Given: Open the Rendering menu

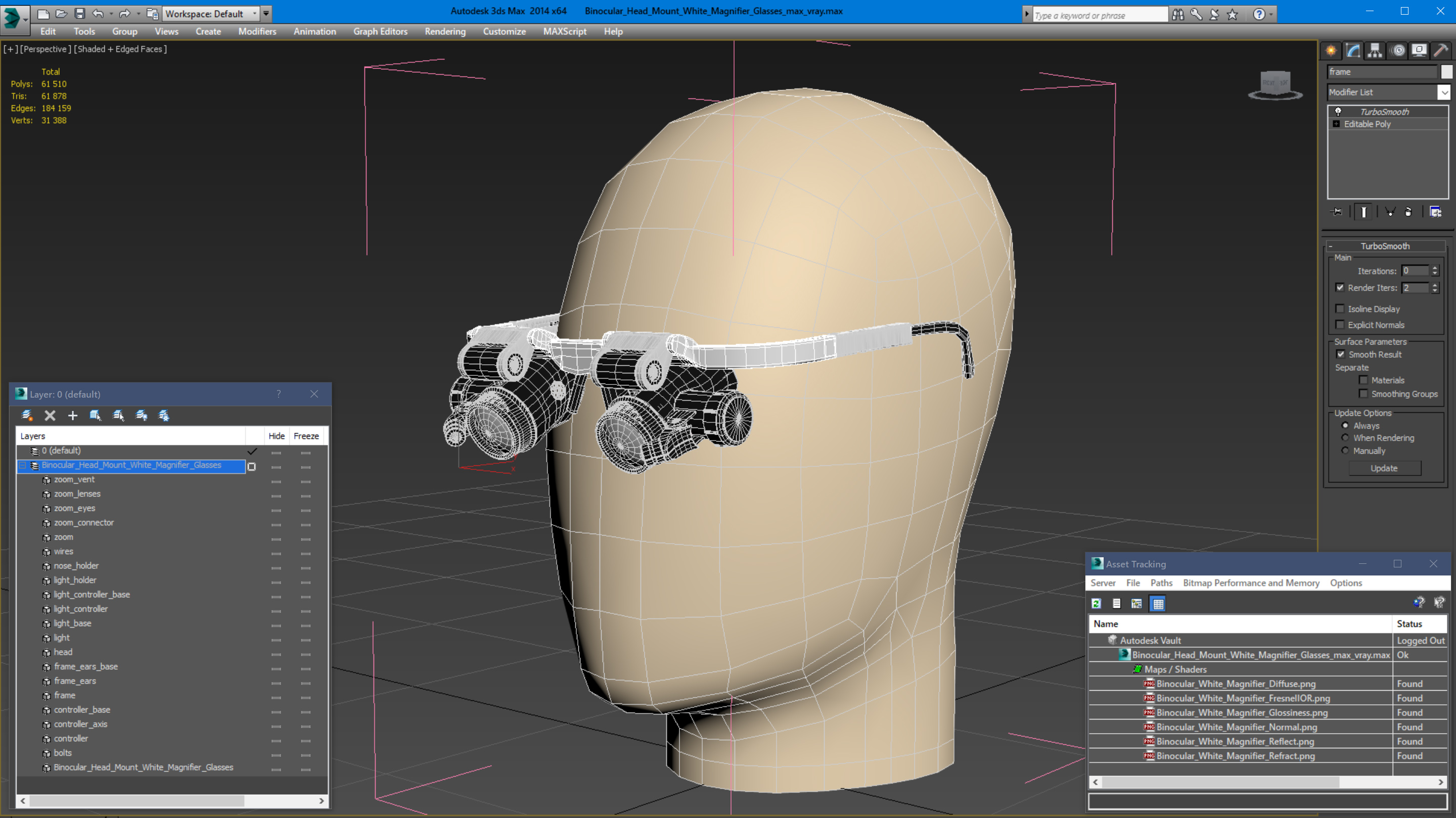Looking at the screenshot, I should click(x=445, y=32).
